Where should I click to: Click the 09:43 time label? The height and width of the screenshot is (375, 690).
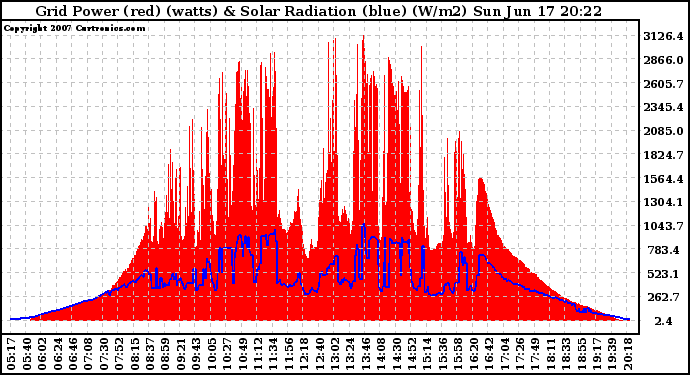pyautogui.click(x=195, y=354)
